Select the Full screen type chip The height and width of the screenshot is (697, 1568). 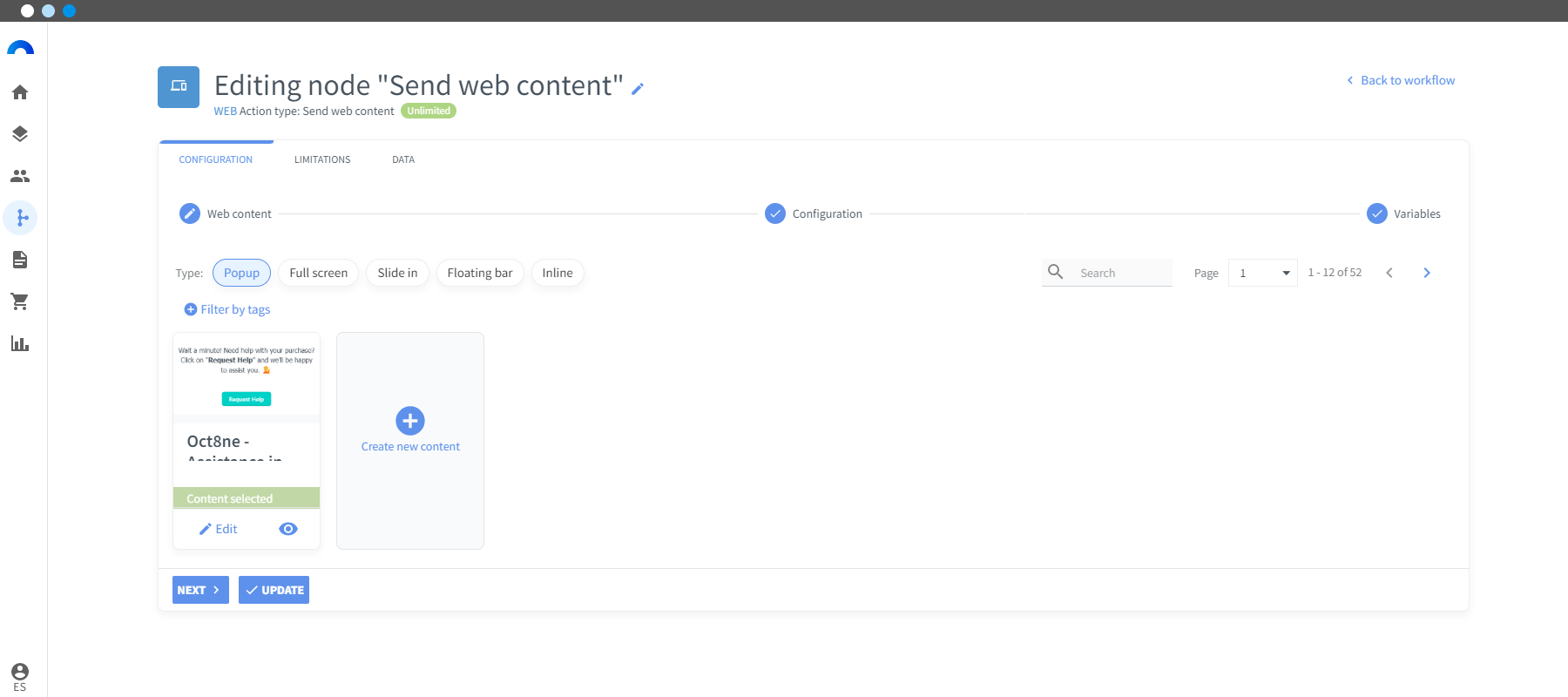pyautogui.click(x=318, y=273)
